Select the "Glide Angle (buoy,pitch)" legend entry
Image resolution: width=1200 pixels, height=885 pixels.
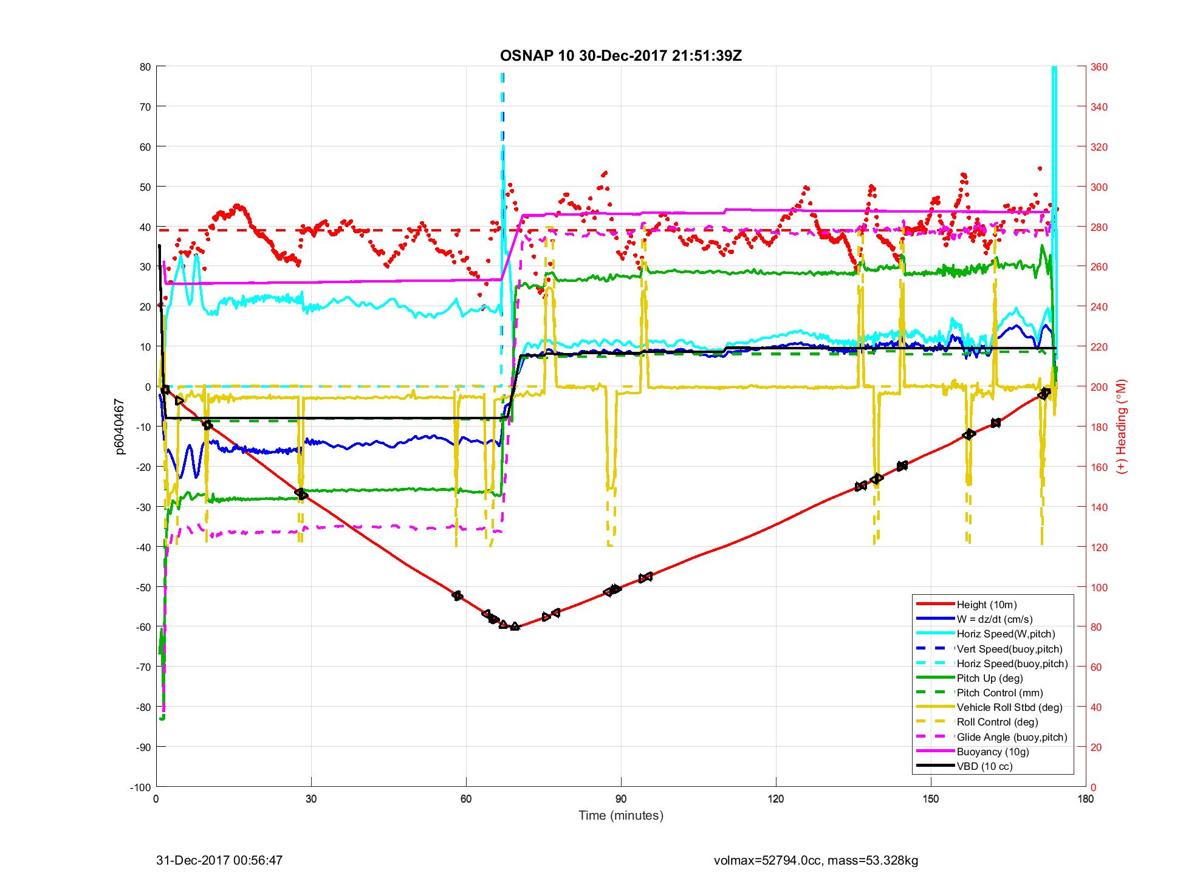tap(992, 737)
